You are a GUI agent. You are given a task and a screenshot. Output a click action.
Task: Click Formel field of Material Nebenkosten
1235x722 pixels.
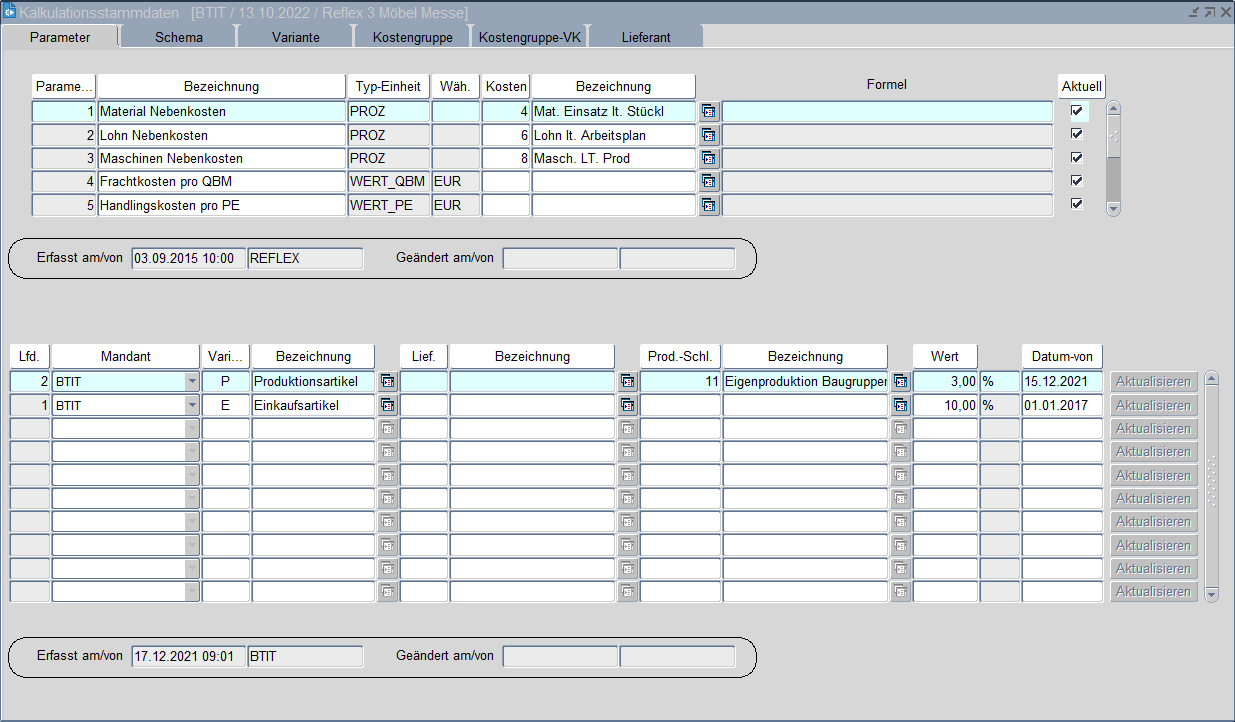click(x=887, y=112)
